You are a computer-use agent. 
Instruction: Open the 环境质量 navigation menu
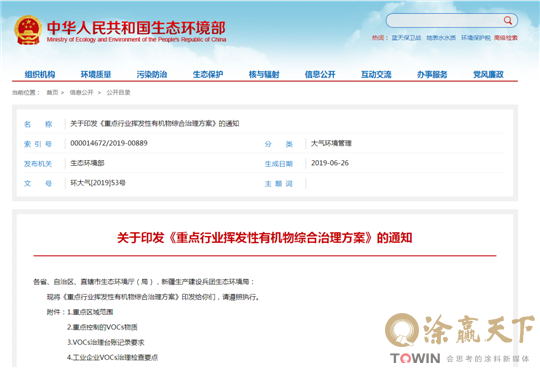pos(96,74)
